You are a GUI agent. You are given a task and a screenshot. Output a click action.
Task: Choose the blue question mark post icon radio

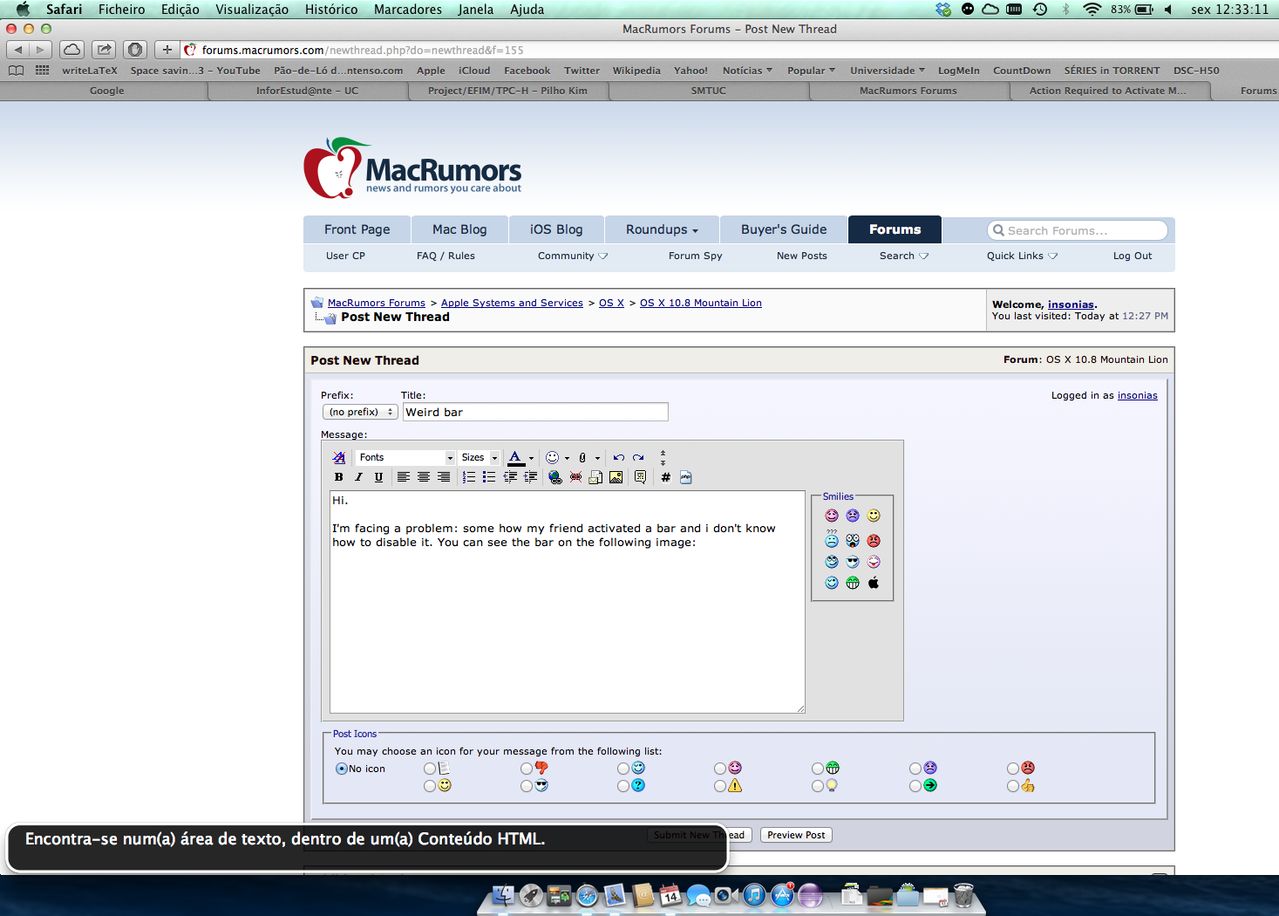click(x=624, y=787)
